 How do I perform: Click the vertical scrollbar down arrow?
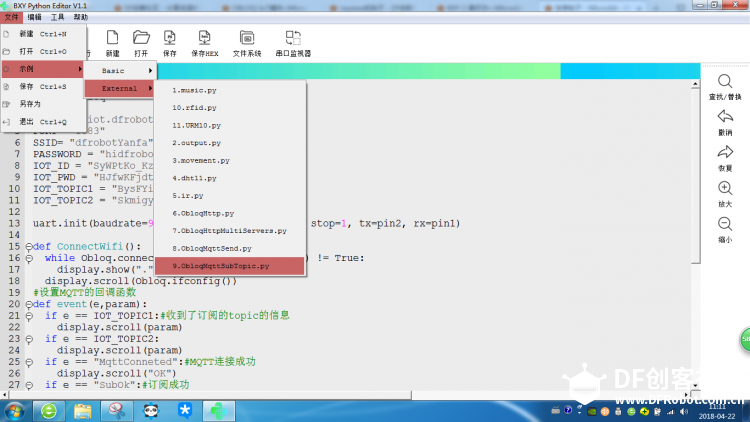coord(695,385)
